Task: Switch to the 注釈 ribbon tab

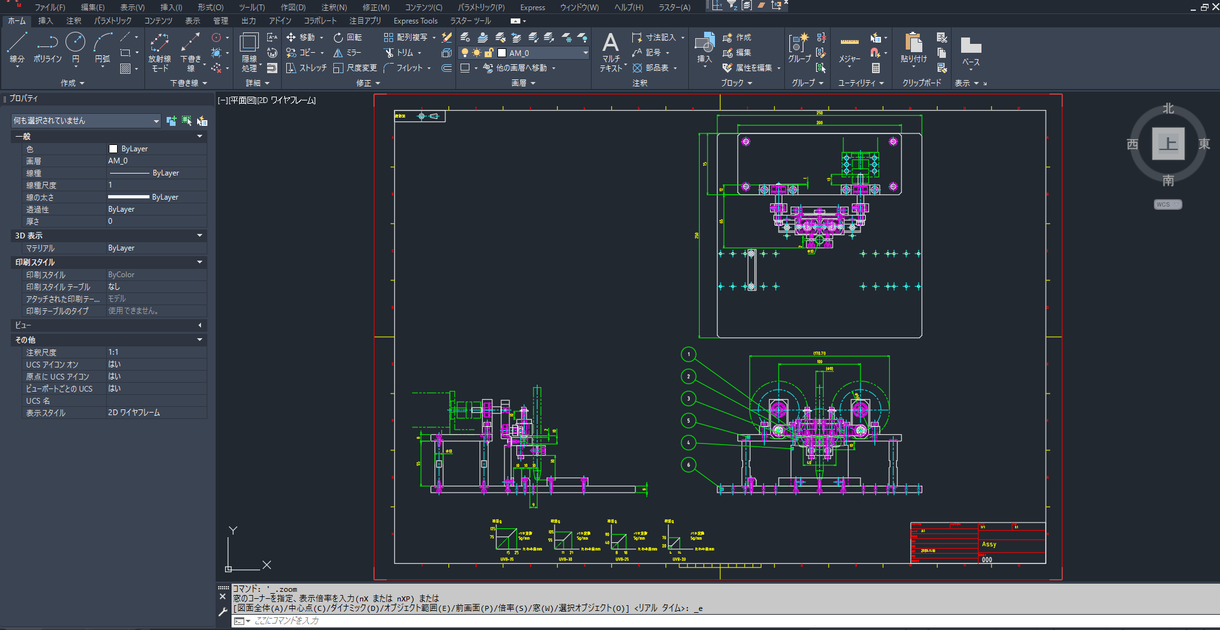Action: pos(74,20)
